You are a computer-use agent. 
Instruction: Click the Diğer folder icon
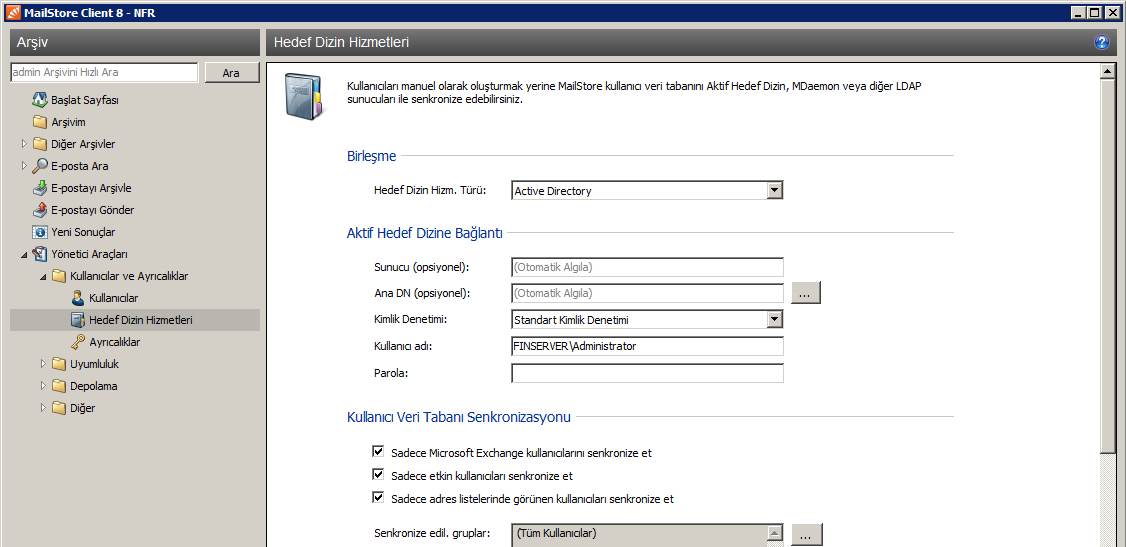tap(59, 408)
